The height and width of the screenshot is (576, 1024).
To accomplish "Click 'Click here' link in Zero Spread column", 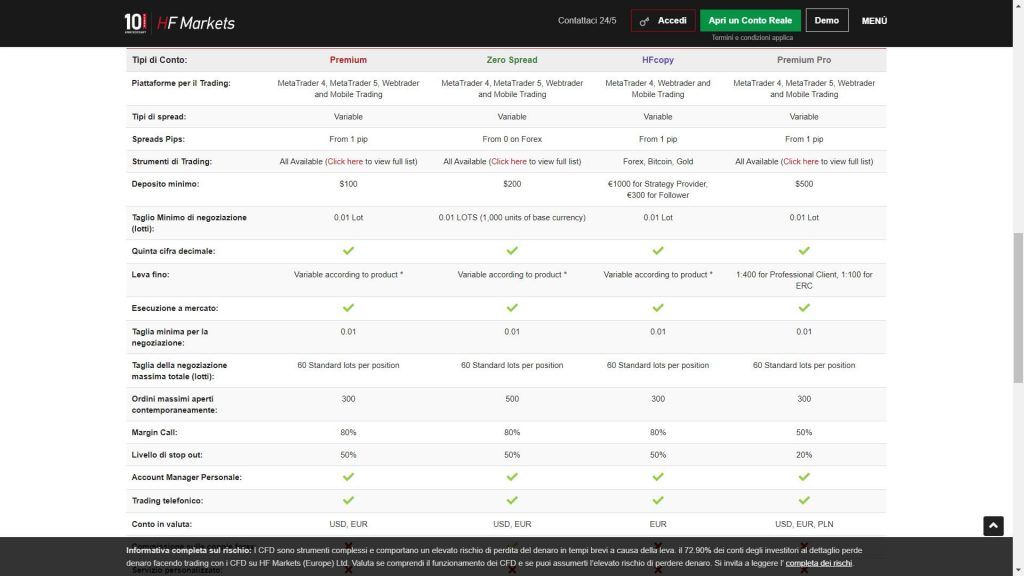I will (509, 161).
